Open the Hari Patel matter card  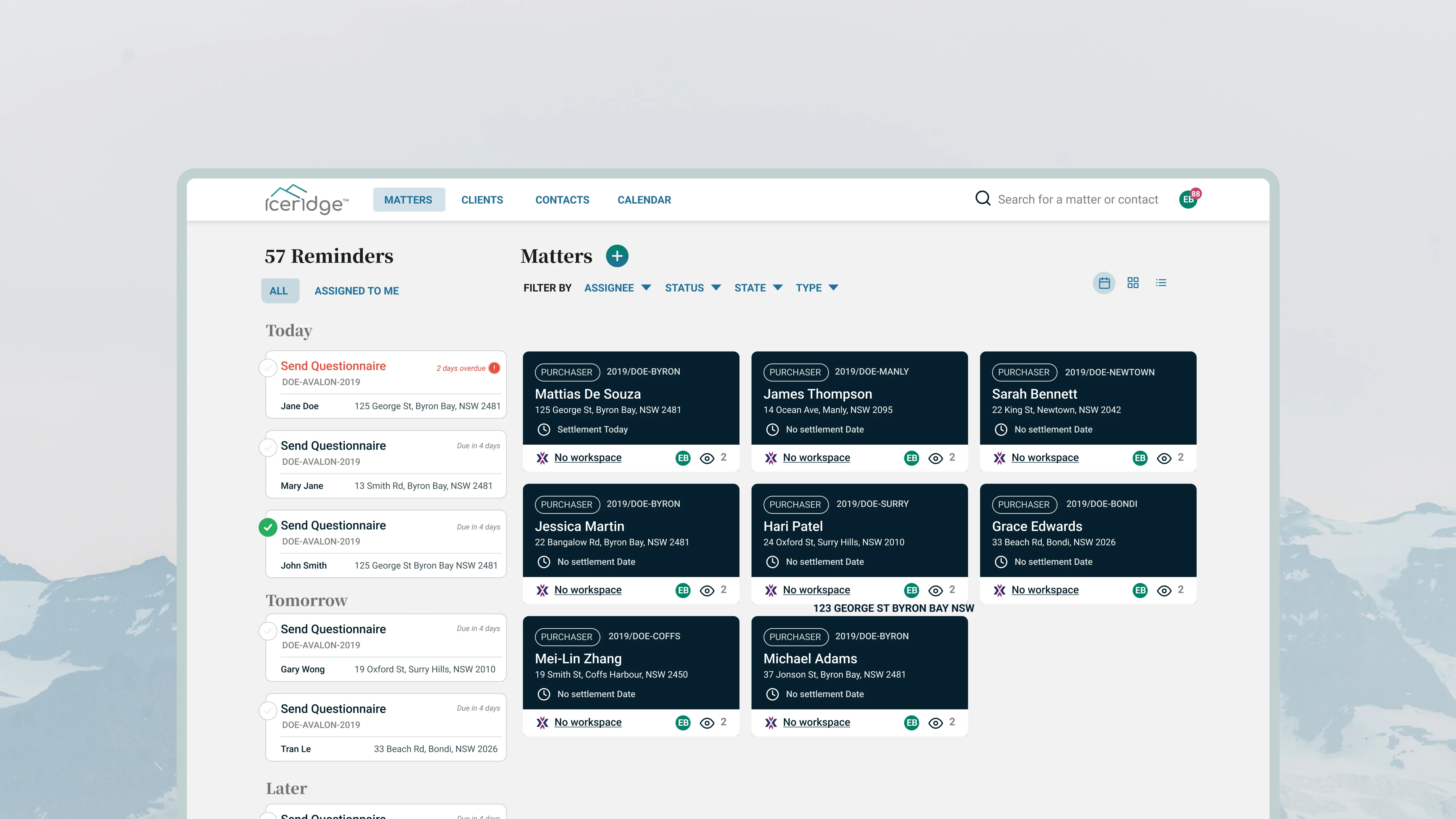coord(859,543)
